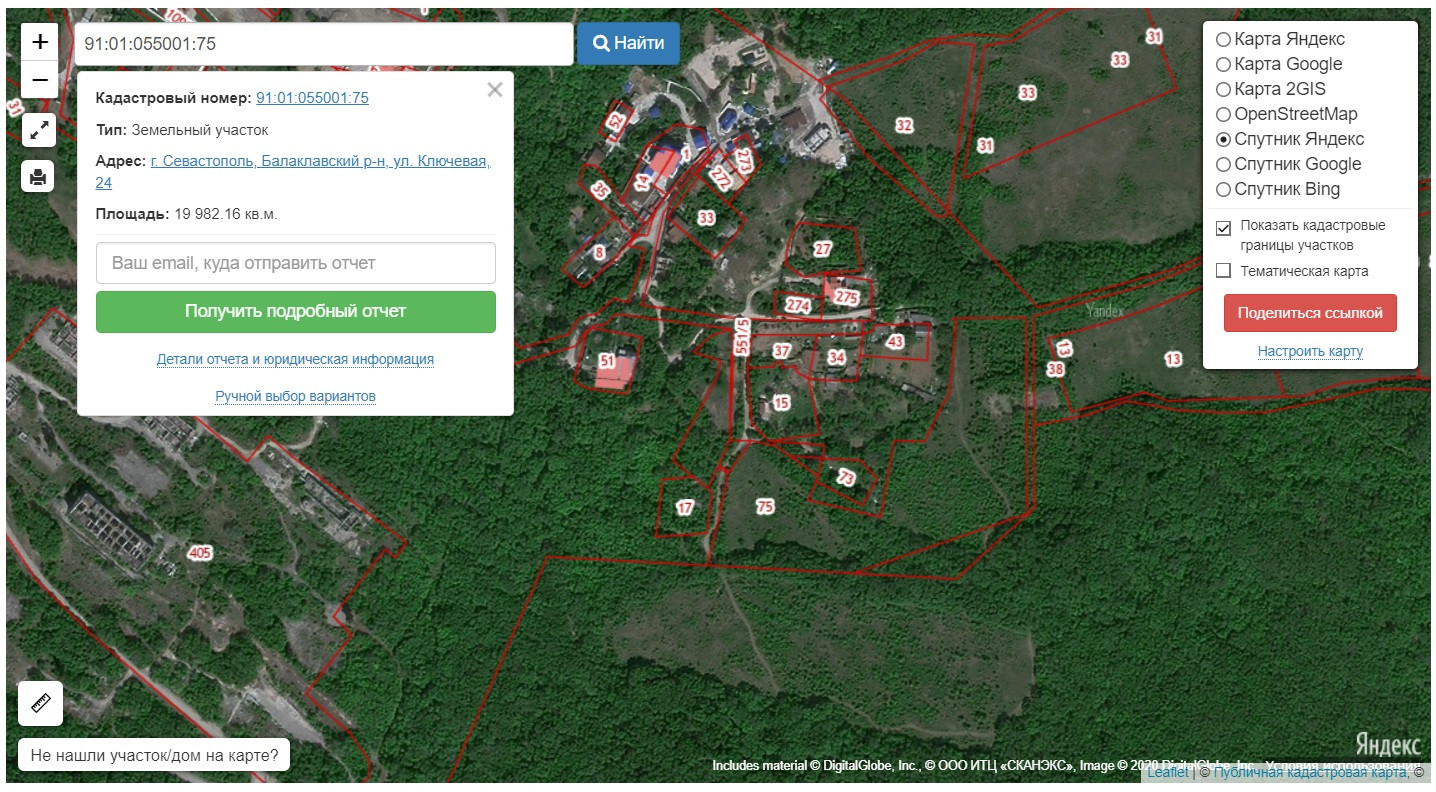Switch to Карта 2GIS layer
The height and width of the screenshot is (792, 1436).
click(x=1223, y=90)
